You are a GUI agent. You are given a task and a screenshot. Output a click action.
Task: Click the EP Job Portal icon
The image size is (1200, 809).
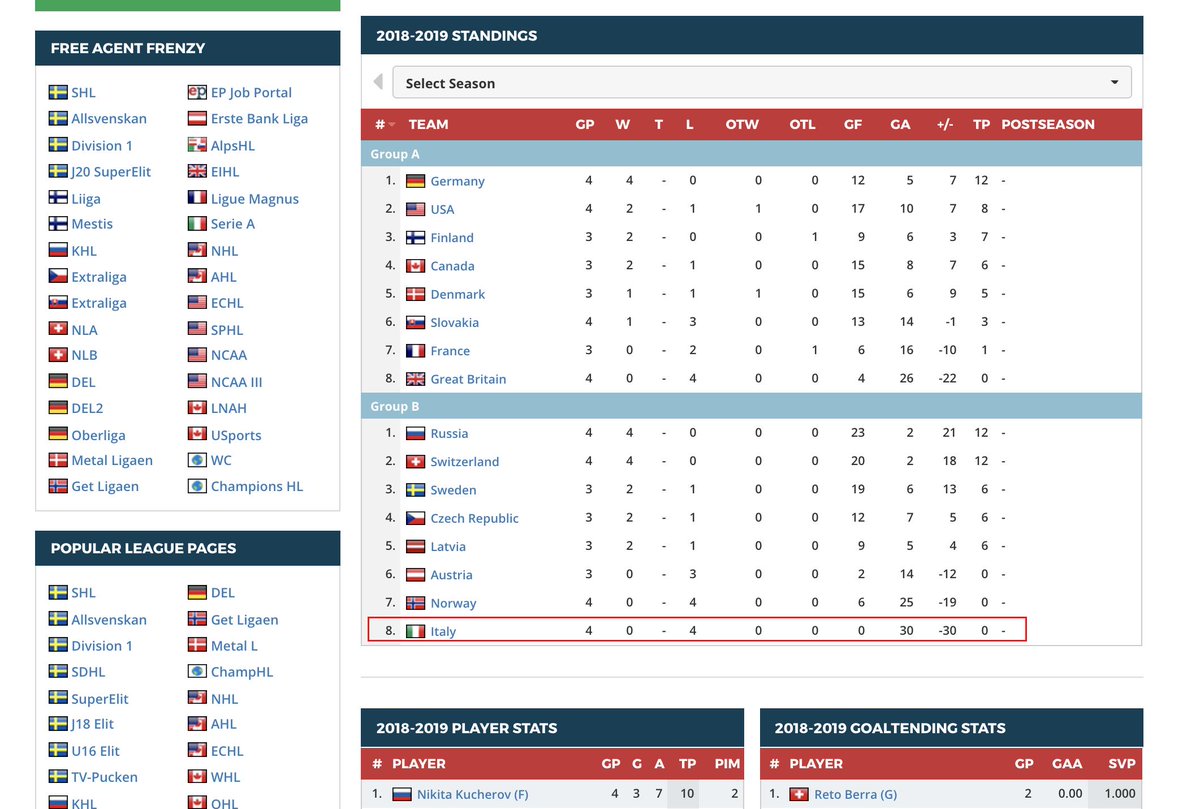click(x=196, y=92)
